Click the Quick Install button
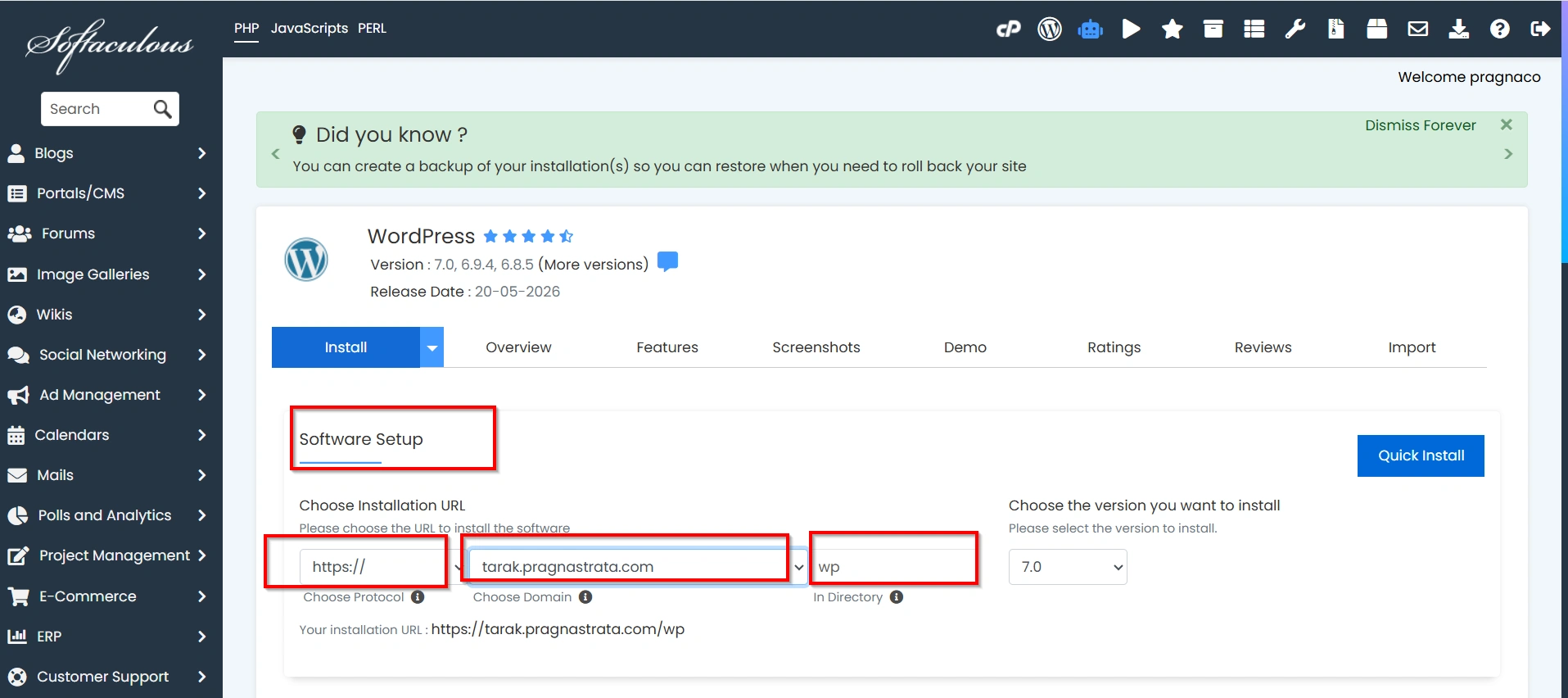The image size is (1568, 698). click(1421, 456)
